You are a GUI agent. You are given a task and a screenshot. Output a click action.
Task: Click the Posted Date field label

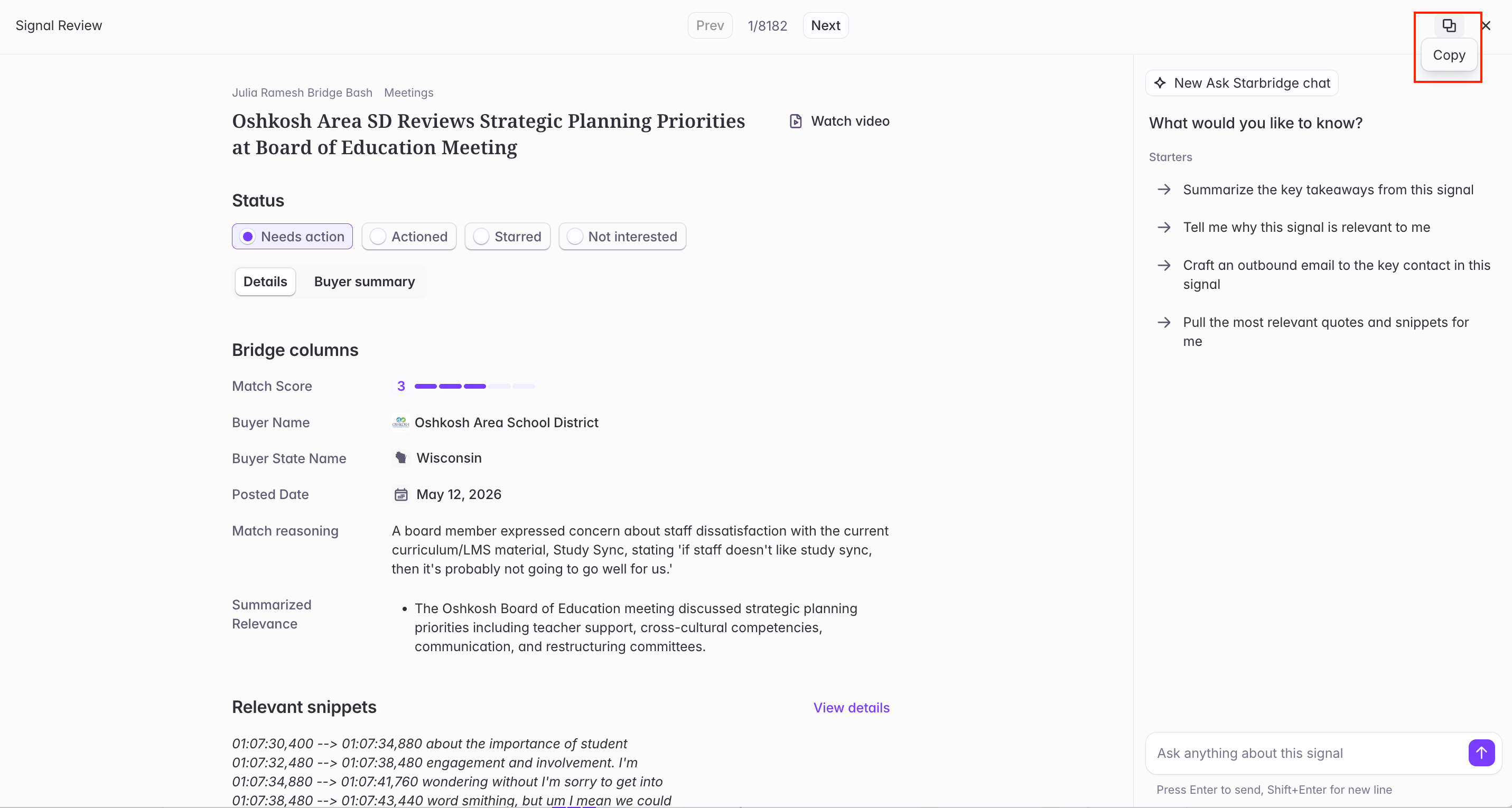[270, 495]
